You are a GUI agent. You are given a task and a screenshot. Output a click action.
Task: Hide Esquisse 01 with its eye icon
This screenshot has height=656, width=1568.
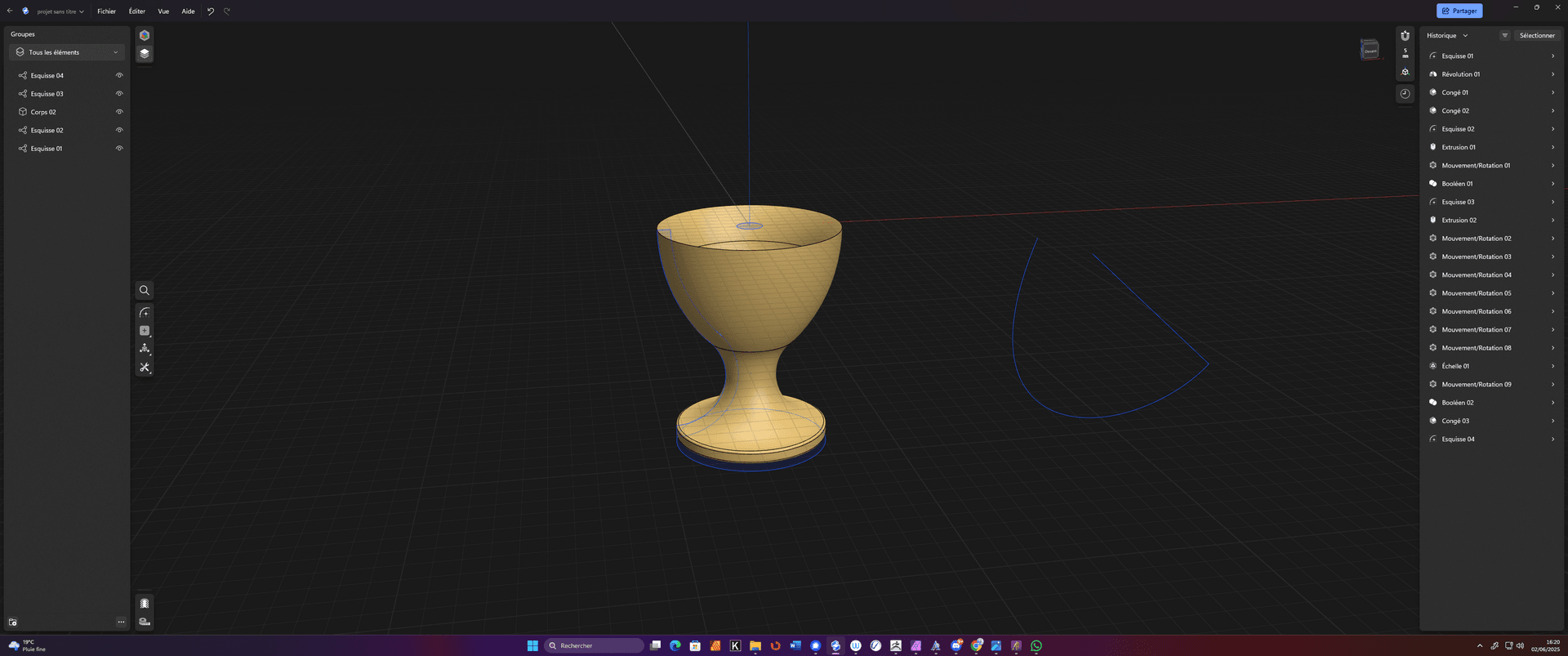[119, 149]
